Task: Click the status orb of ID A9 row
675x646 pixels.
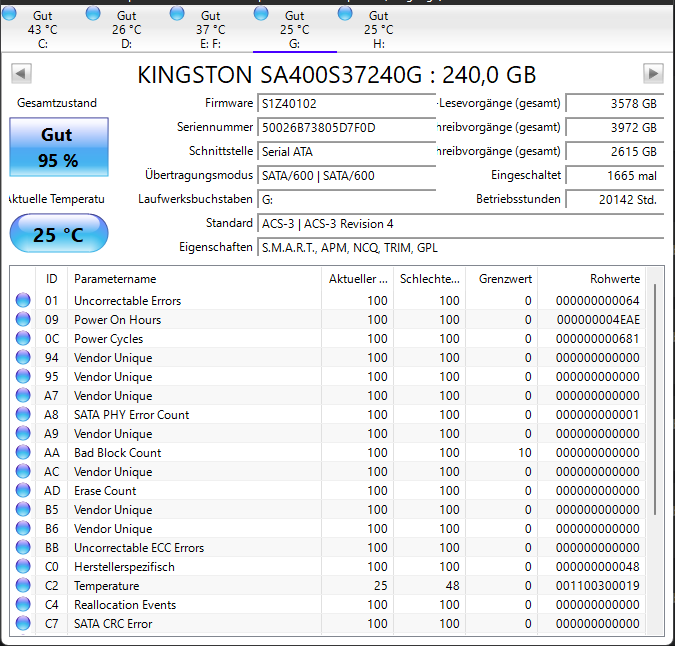Action: tap(23, 433)
